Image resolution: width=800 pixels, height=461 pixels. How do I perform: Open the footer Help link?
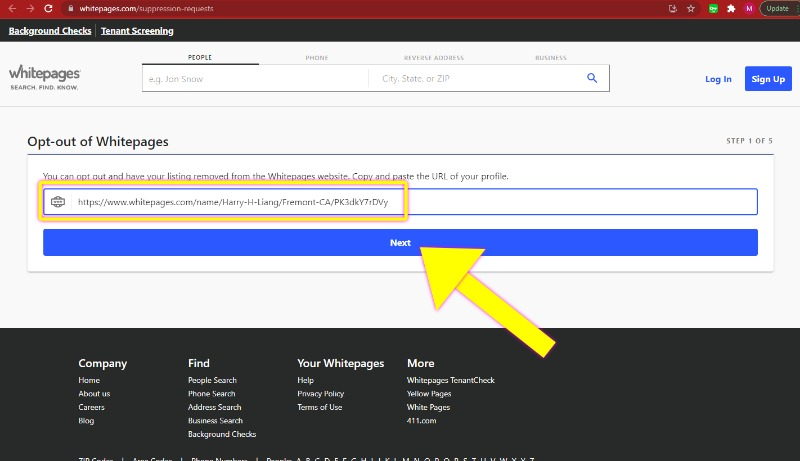[305, 380]
